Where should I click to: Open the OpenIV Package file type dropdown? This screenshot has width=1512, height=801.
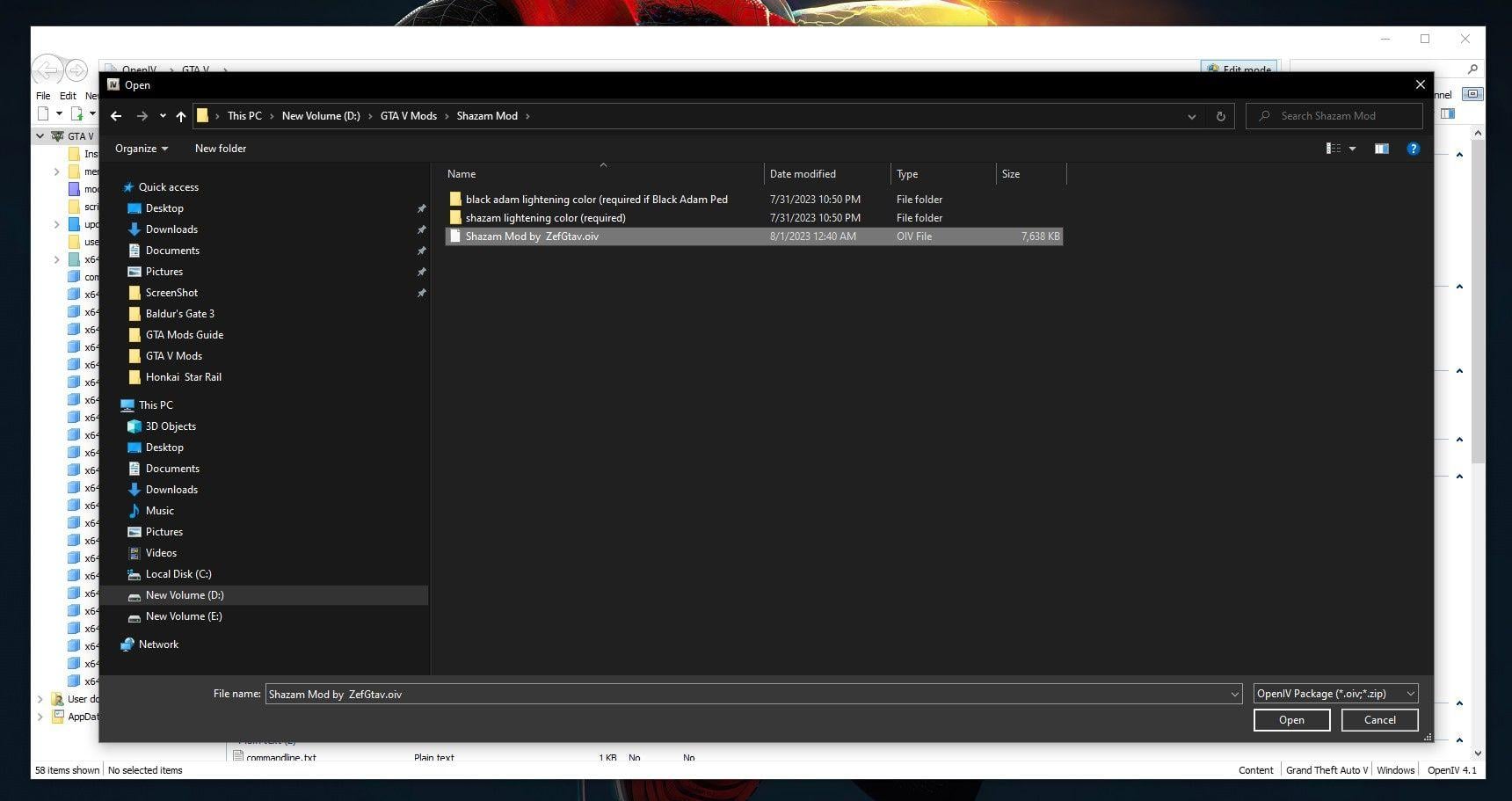pyautogui.click(x=1334, y=694)
